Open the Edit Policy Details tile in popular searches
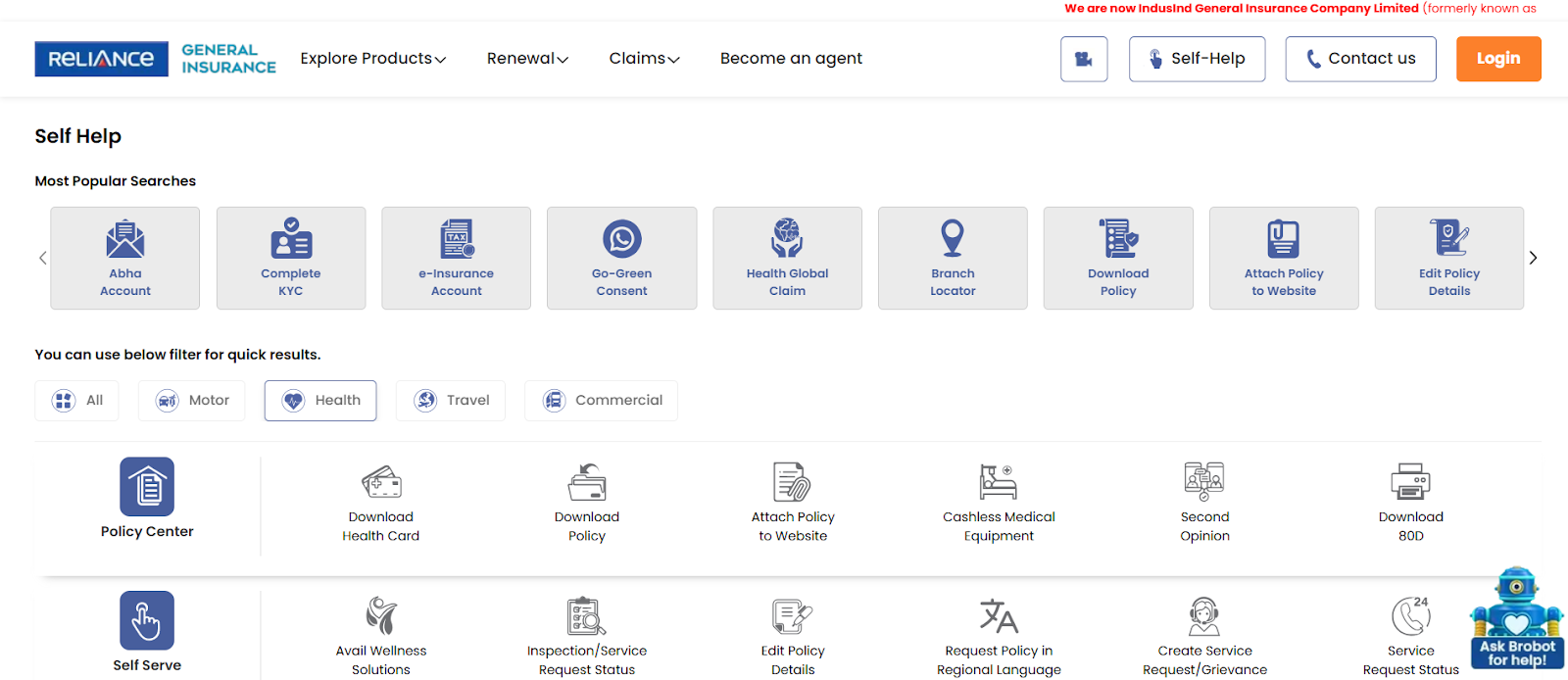This screenshot has height=680, width=1568. (1449, 258)
